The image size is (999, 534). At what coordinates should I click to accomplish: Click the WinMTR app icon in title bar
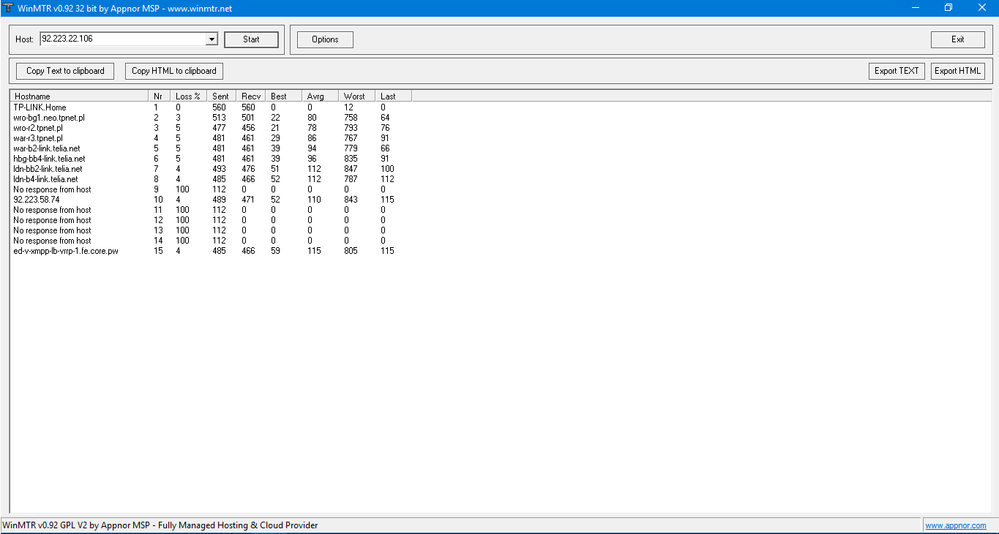coord(8,7)
